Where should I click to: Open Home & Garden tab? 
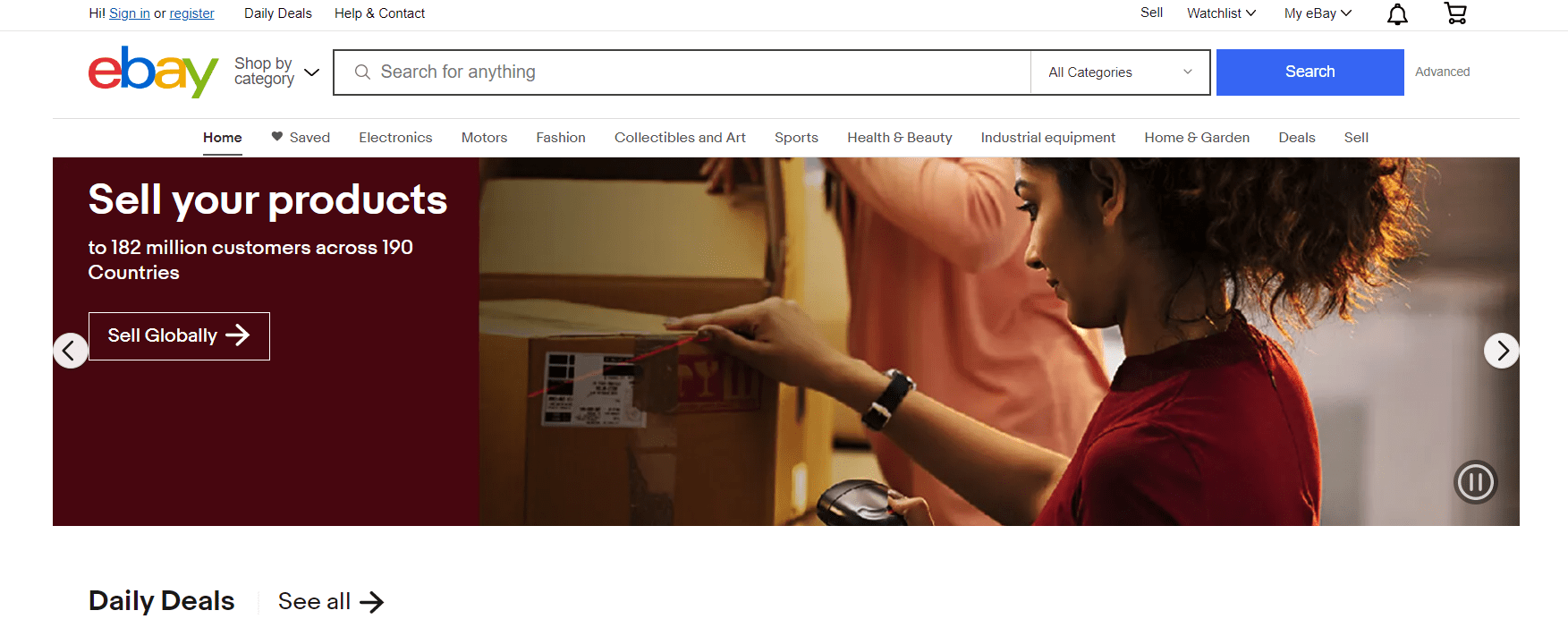point(1197,138)
